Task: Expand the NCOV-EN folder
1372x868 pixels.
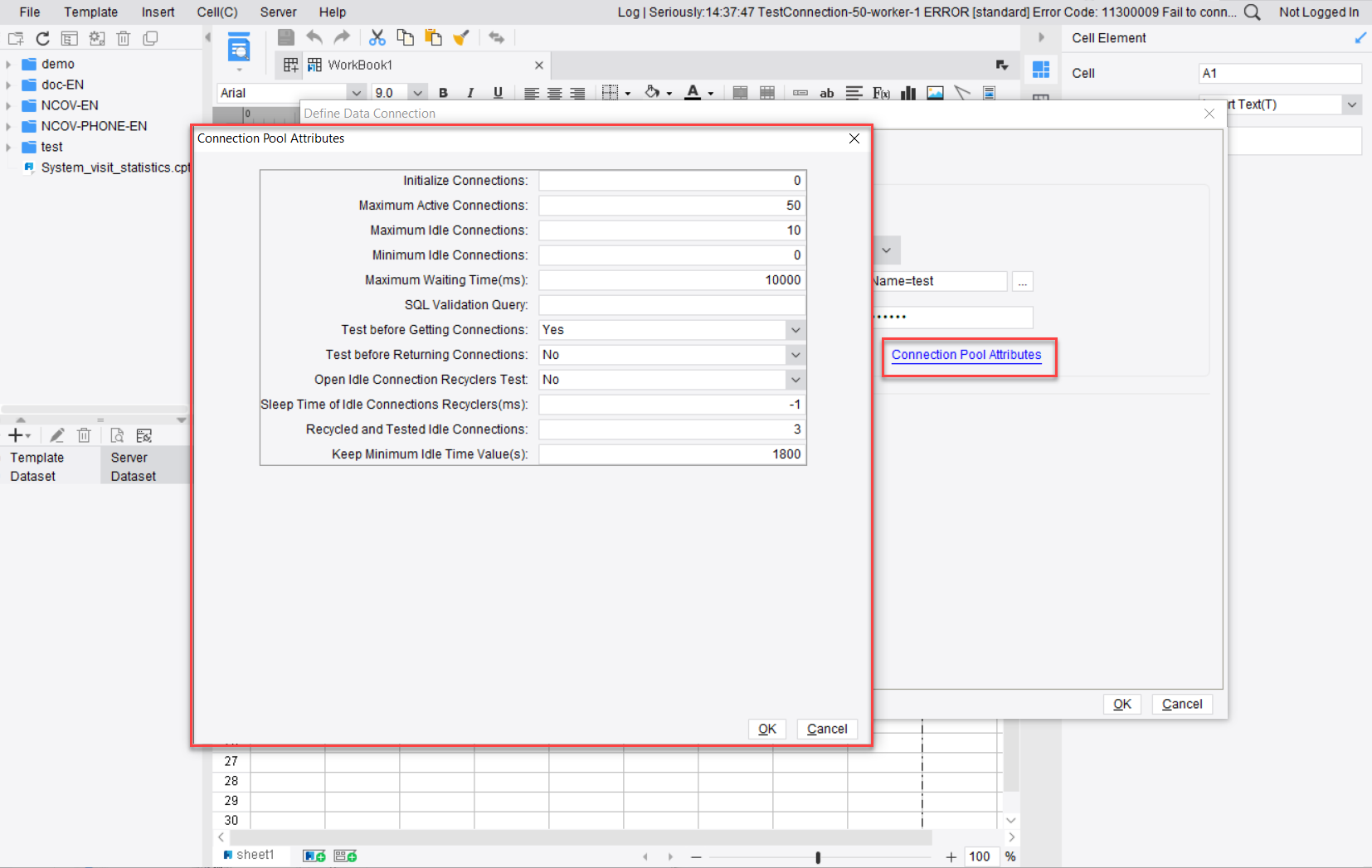Action: pyautogui.click(x=10, y=105)
